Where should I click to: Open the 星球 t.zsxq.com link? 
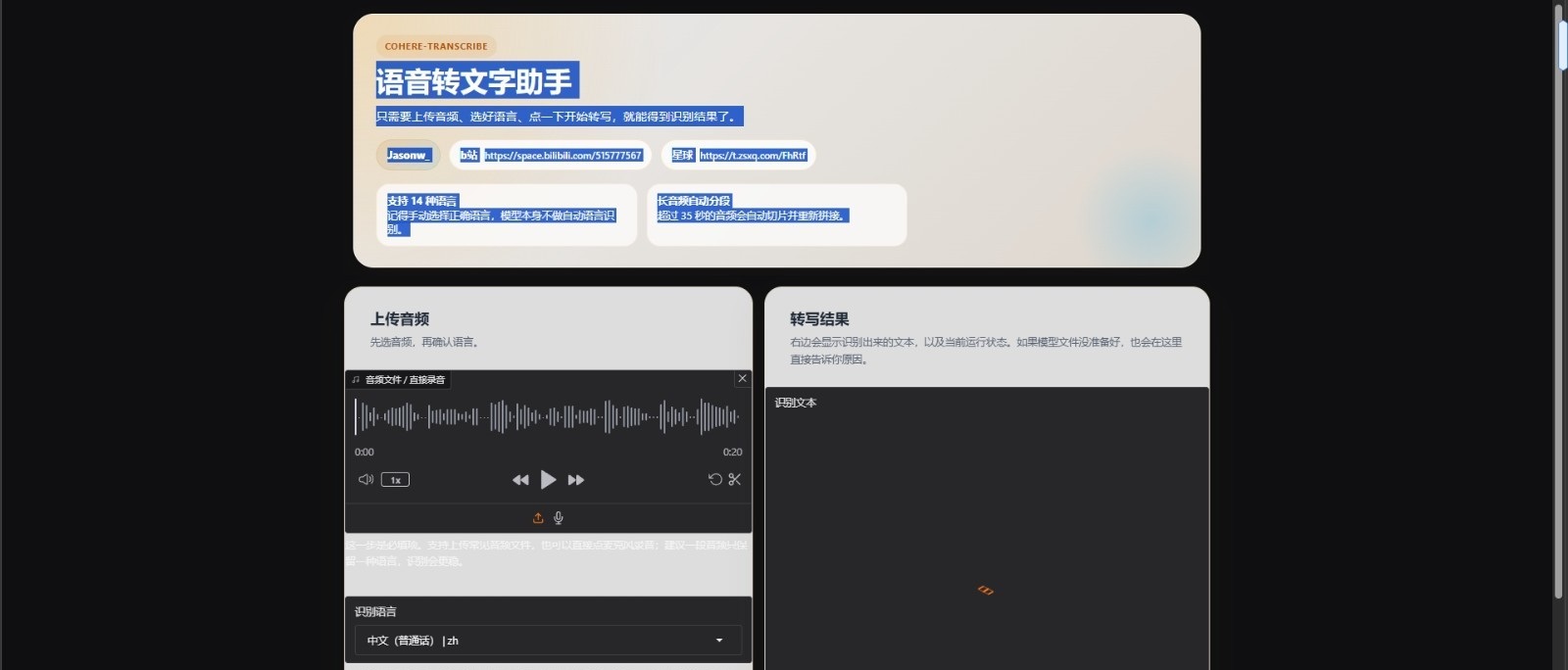[752, 156]
